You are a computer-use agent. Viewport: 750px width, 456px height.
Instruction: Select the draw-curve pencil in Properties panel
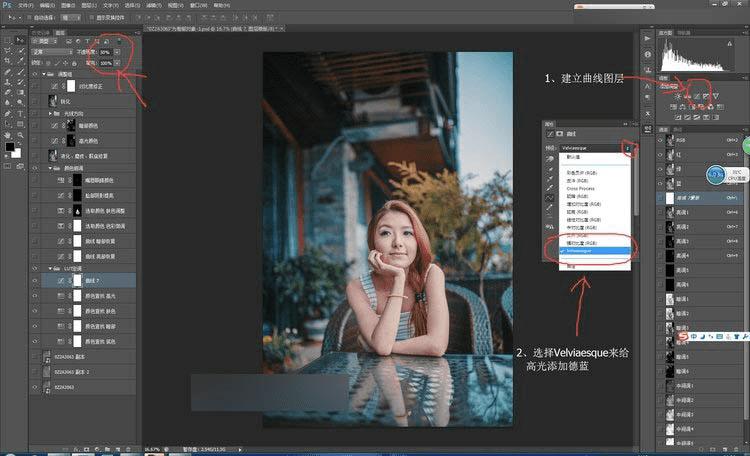(x=550, y=207)
